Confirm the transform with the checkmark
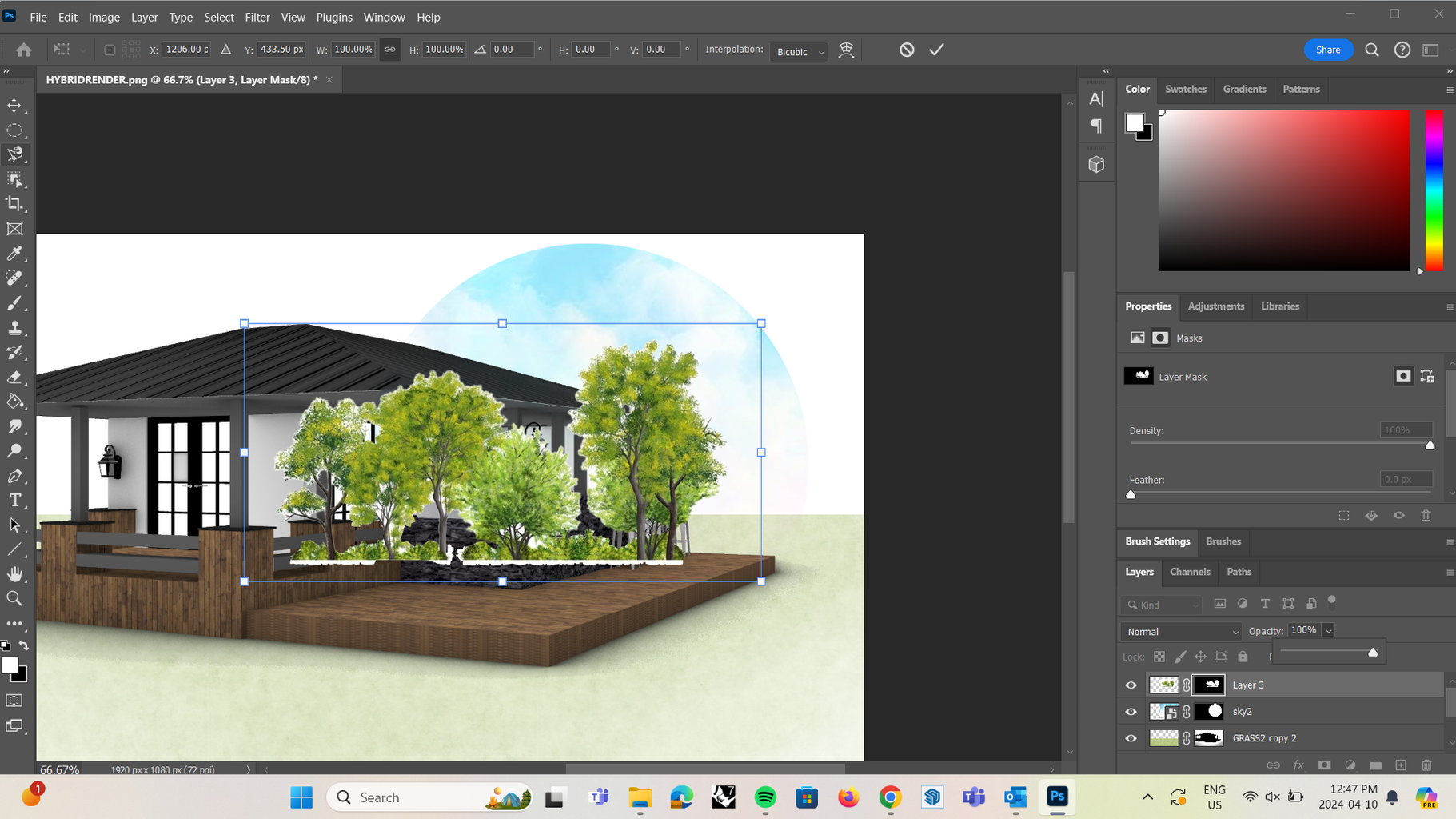The height and width of the screenshot is (819, 1456). 936,50
